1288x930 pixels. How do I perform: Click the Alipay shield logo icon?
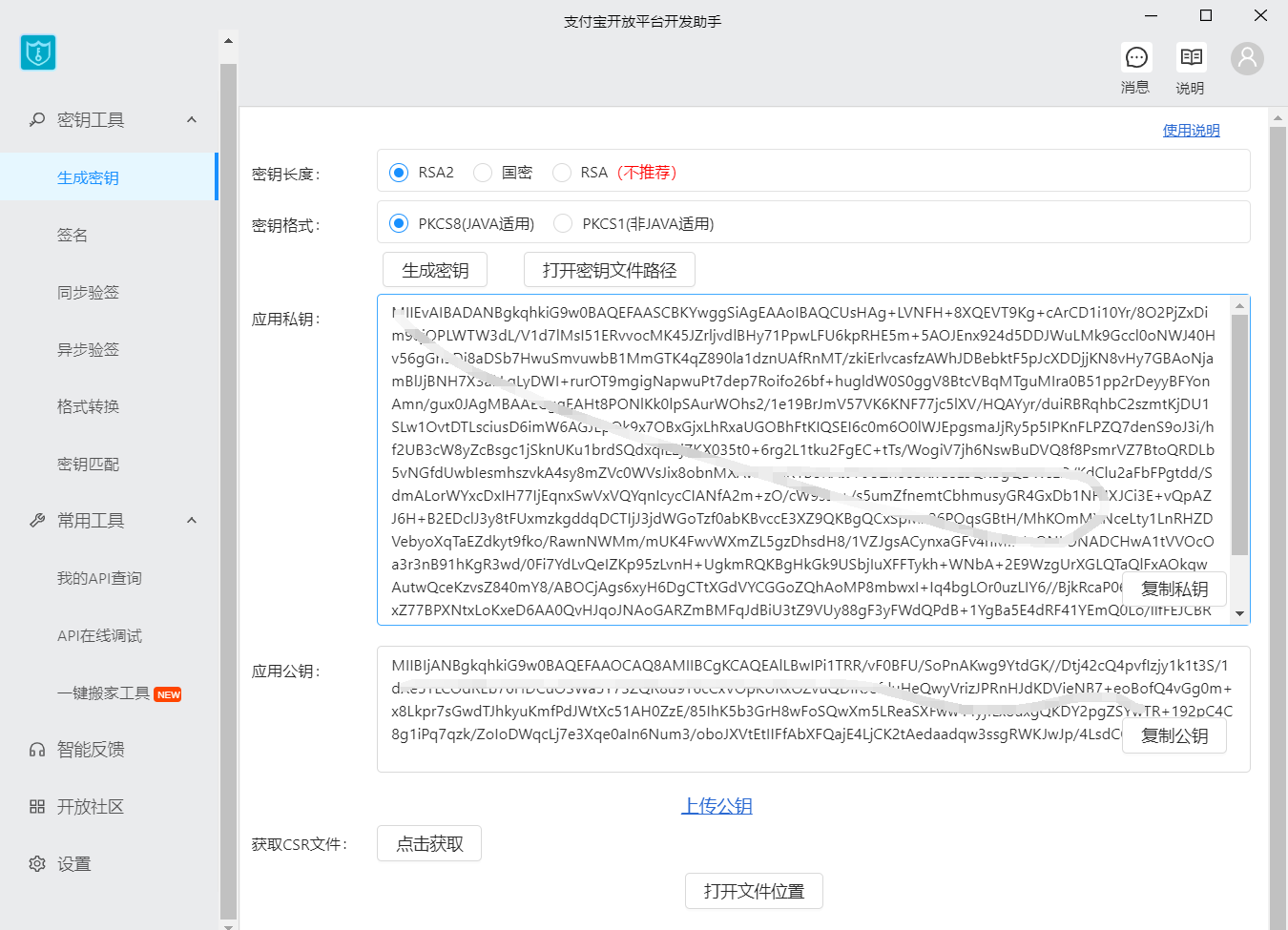tap(38, 52)
